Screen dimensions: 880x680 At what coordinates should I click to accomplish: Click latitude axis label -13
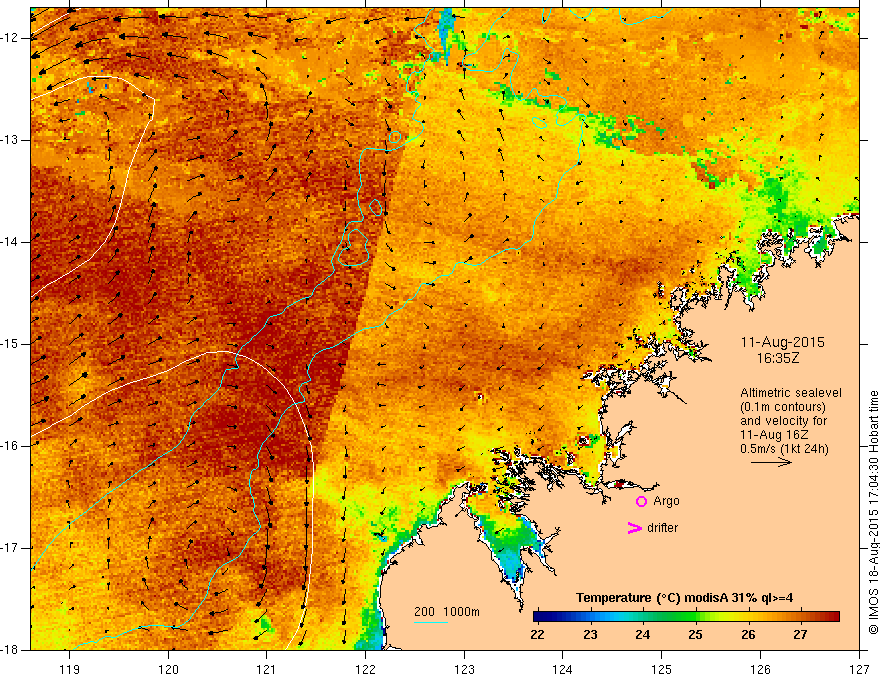click(10, 140)
